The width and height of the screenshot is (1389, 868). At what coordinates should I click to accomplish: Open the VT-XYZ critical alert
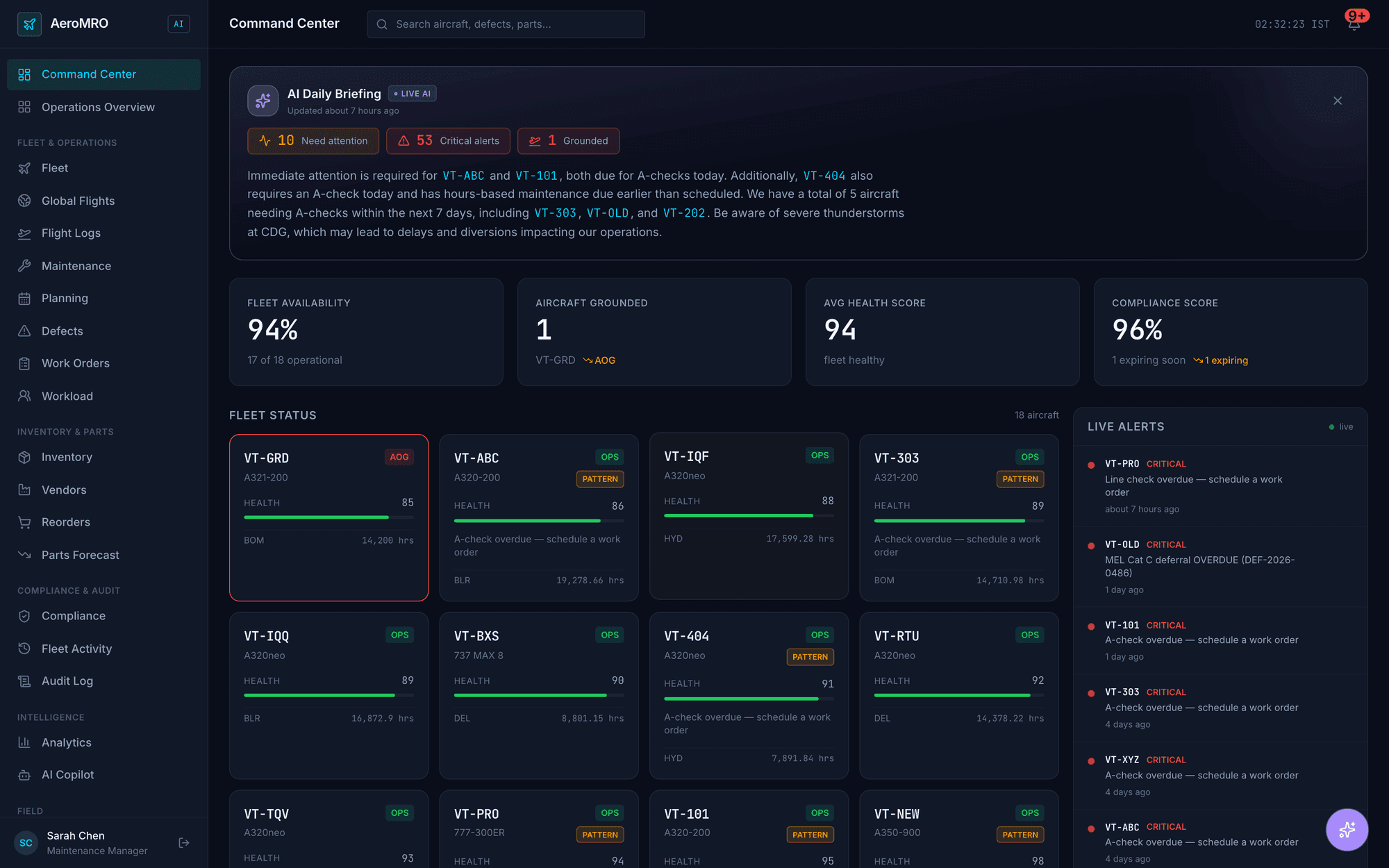pyautogui.click(x=1220, y=776)
